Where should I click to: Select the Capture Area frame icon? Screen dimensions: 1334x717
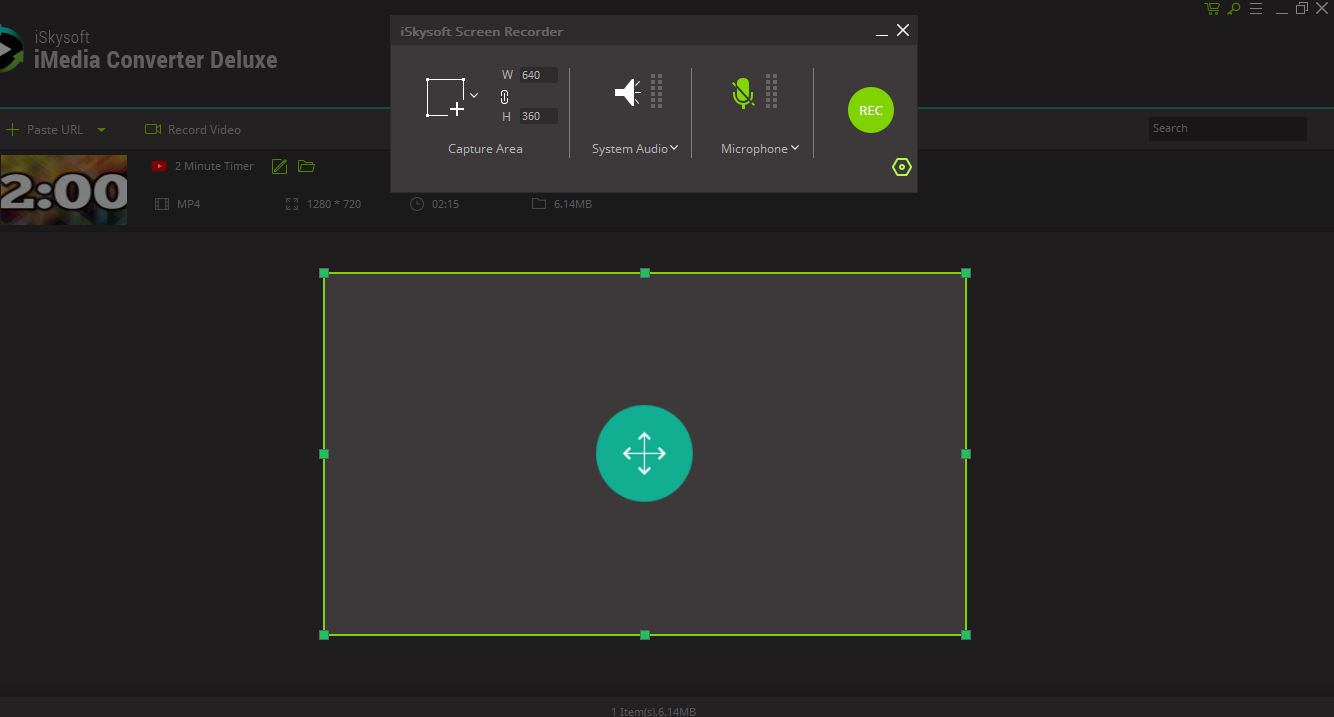pyautogui.click(x=445, y=96)
